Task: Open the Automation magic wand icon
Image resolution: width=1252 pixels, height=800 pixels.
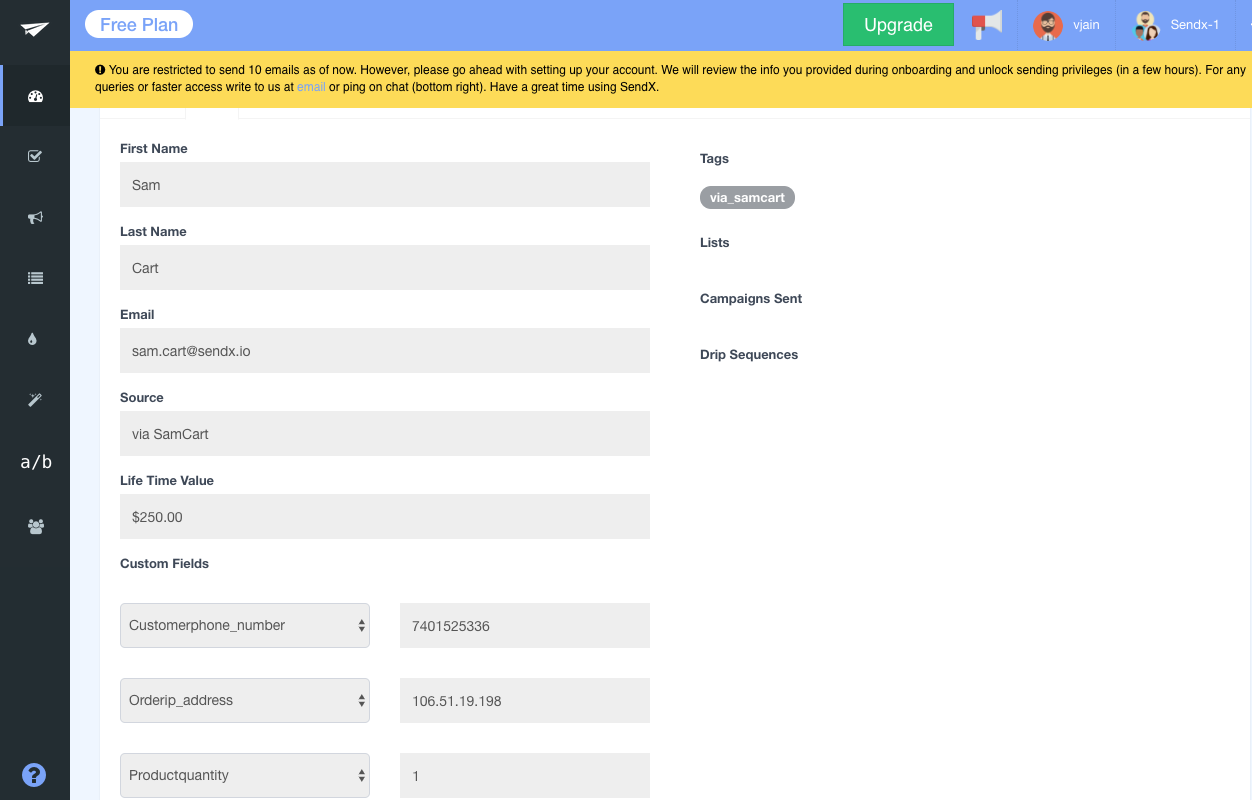Action: pos(35,400)
